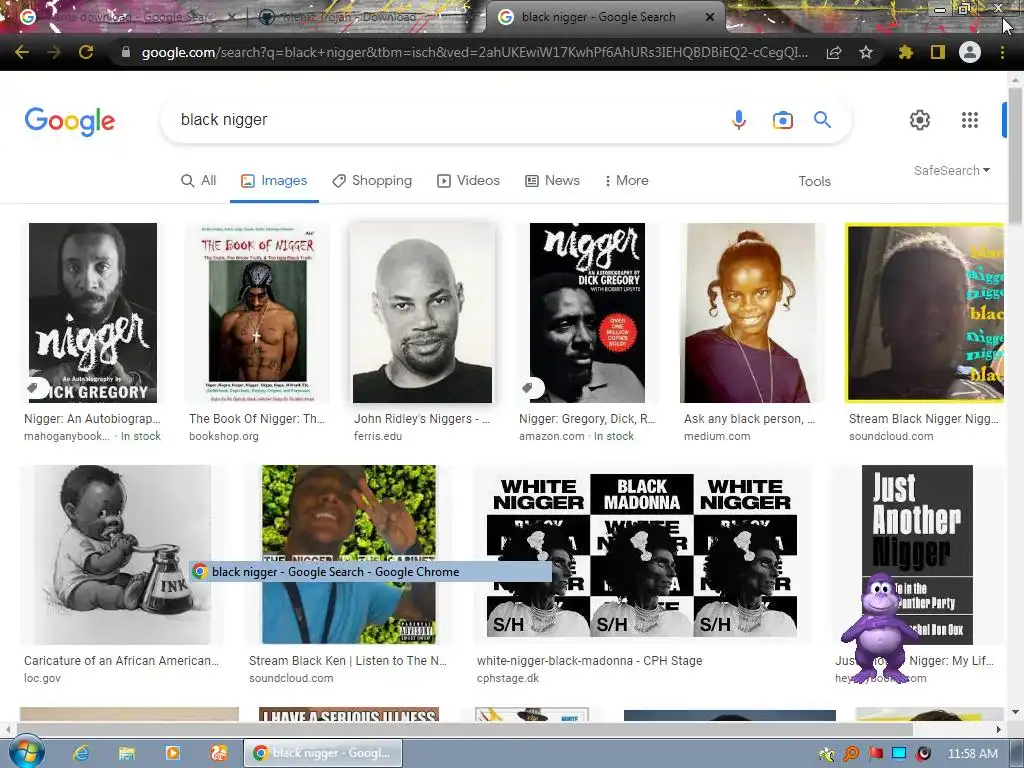Open the medium.com girl portrait thumbnail
This screenshot has width=1024, height=768.
pyautogui.click(x=748, y=313)
